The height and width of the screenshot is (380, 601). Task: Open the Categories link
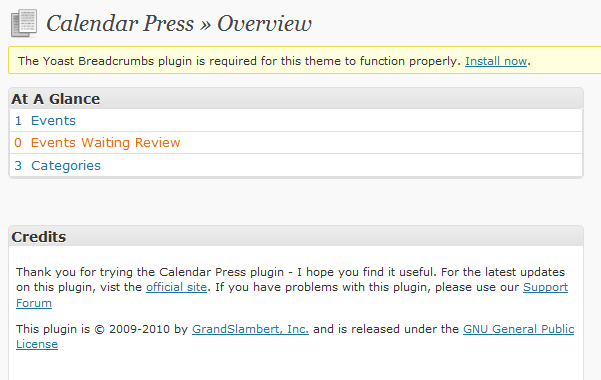click(x=66, y=166)
